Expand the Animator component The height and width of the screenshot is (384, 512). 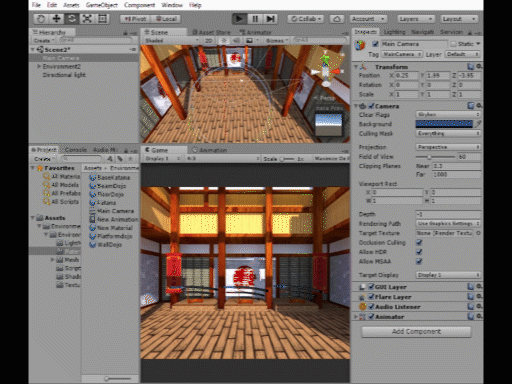coord(356,316)
